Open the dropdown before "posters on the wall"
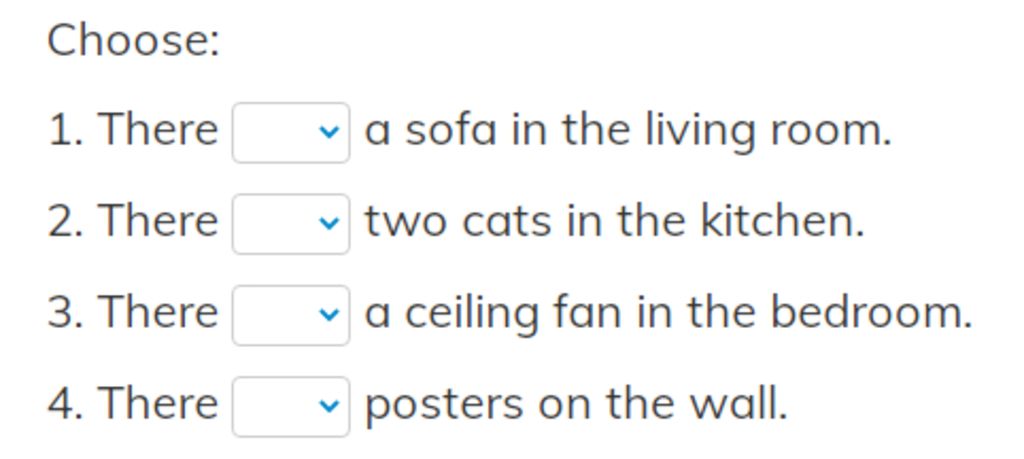This screenshot has height=459, width=1024. click(291, 407)
